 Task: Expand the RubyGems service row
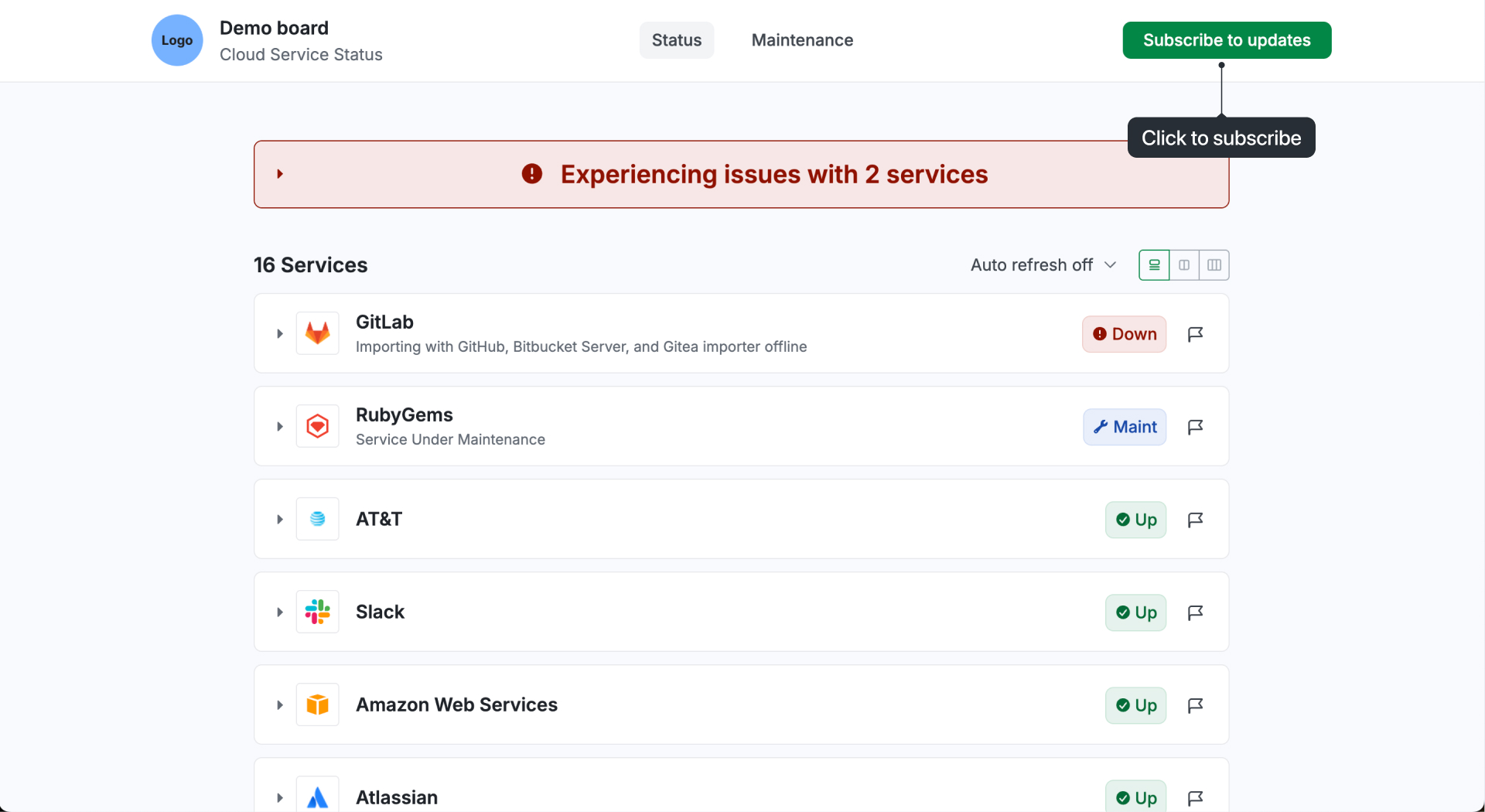280,426
